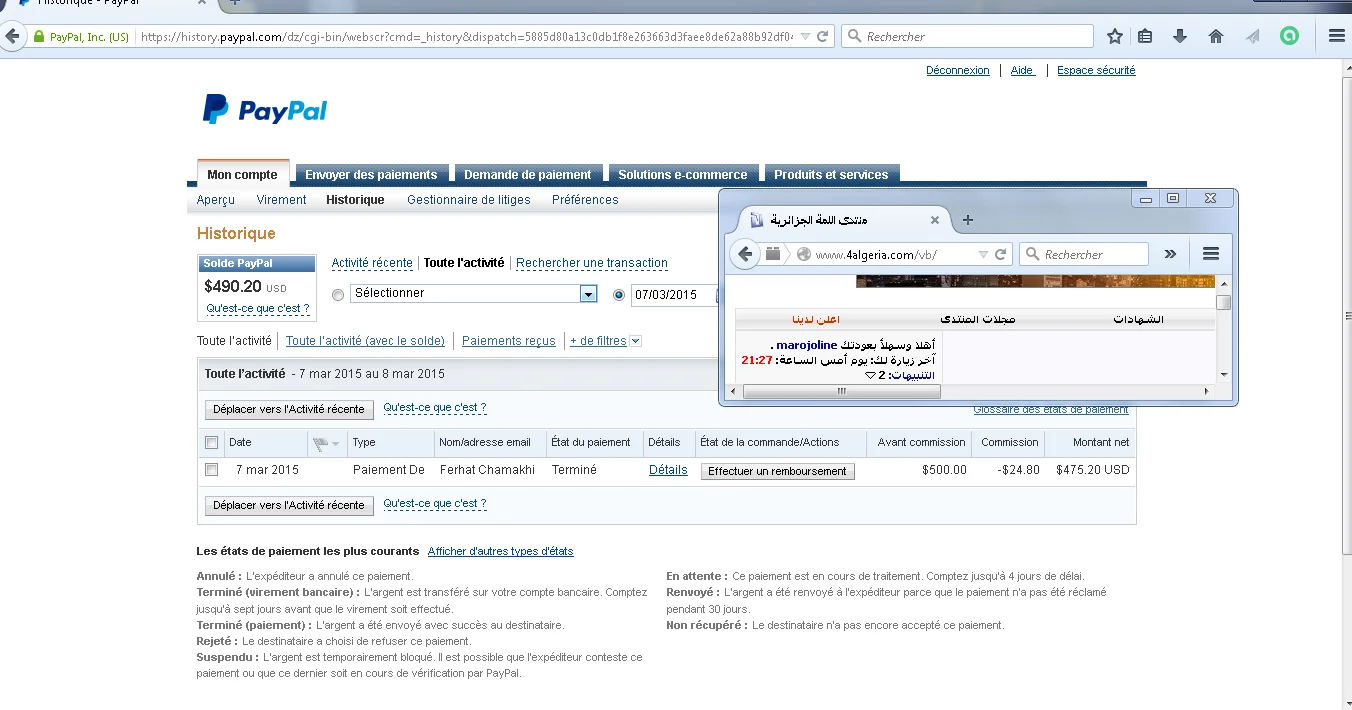
Task: Open the downloads arrow icon
Action: point(1180,37)
